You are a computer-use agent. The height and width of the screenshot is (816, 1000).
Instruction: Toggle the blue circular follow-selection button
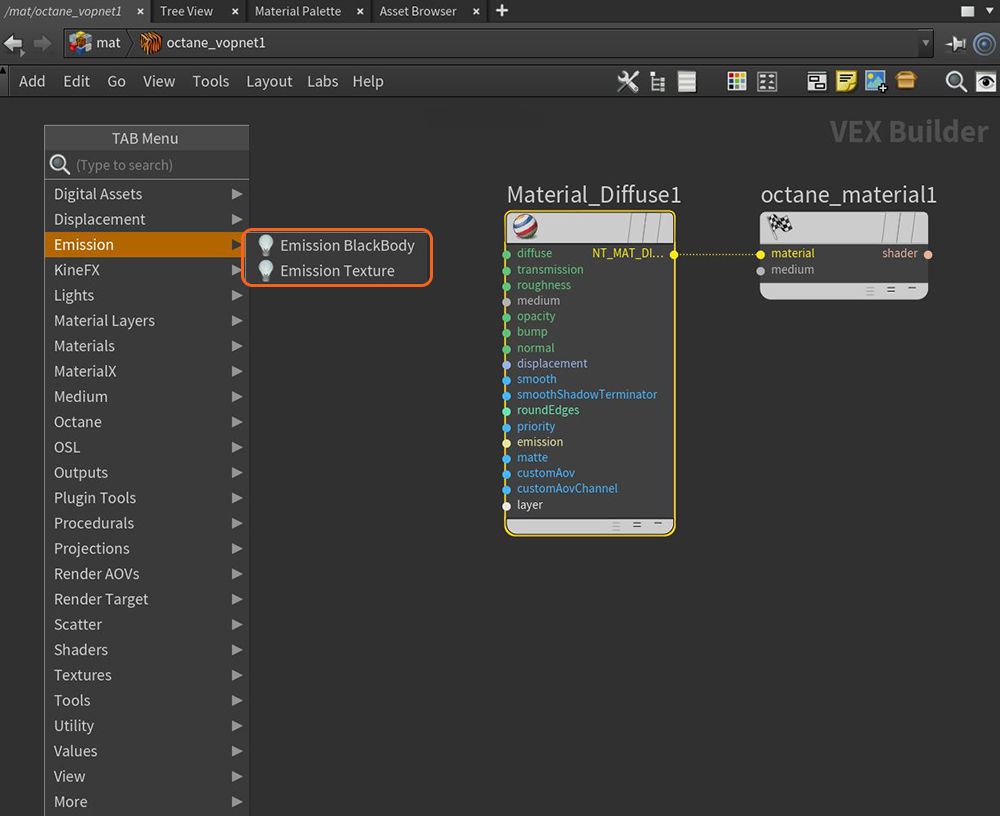click(984, 43)
